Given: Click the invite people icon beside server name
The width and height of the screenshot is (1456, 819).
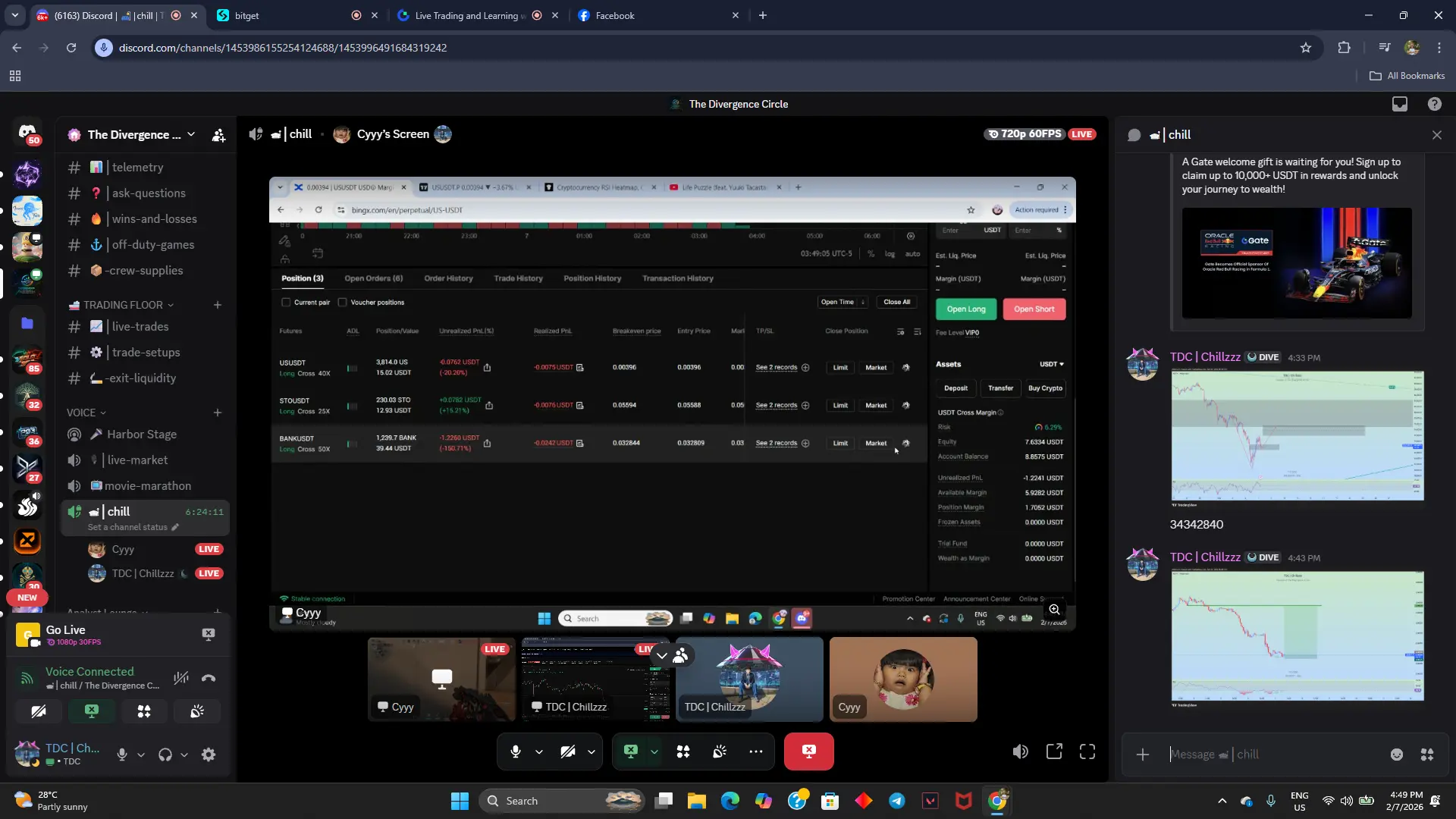Looking at the screenshot, I should coord(218,135).
